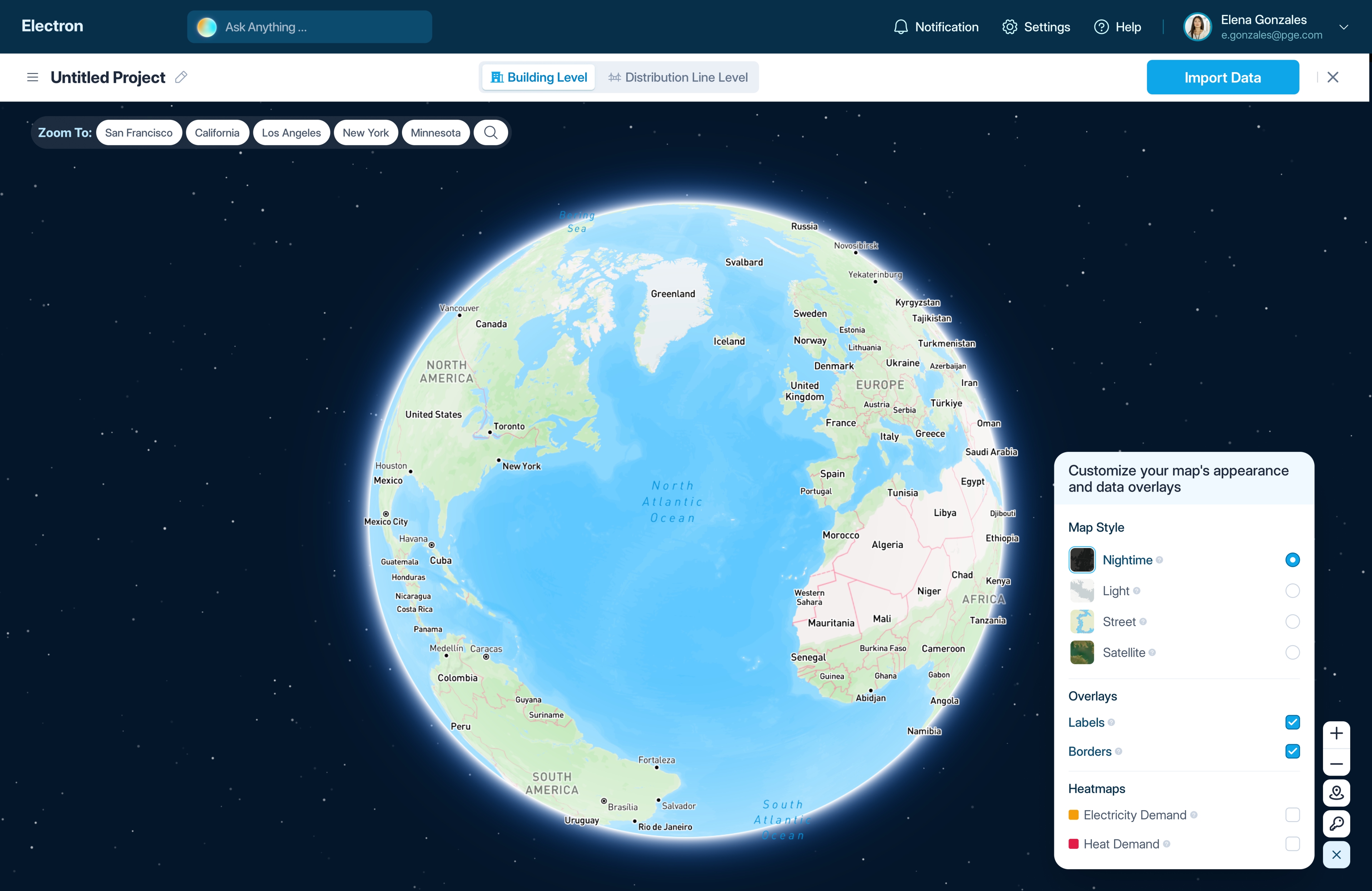Select the Street map style radio
This screenshot has height=891, width=1372.
coord(1292,621)
